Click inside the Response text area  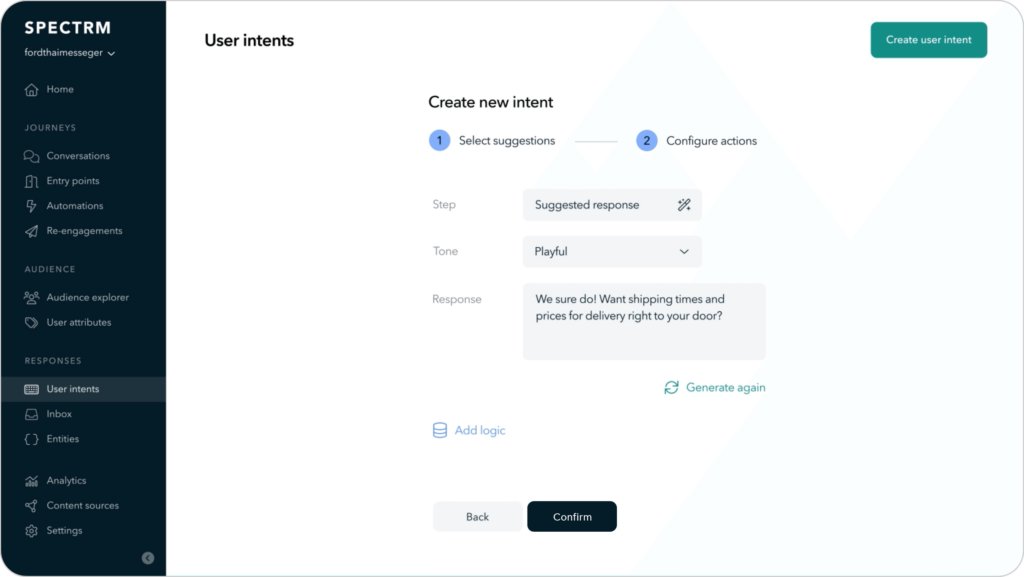click(644, 321)
